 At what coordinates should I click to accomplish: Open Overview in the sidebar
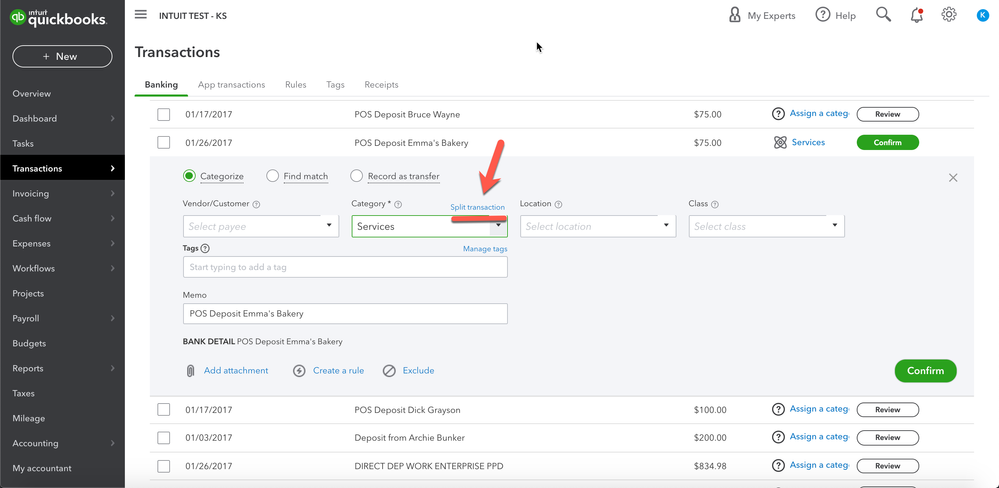pyautogui.click(x=31, y=94)
